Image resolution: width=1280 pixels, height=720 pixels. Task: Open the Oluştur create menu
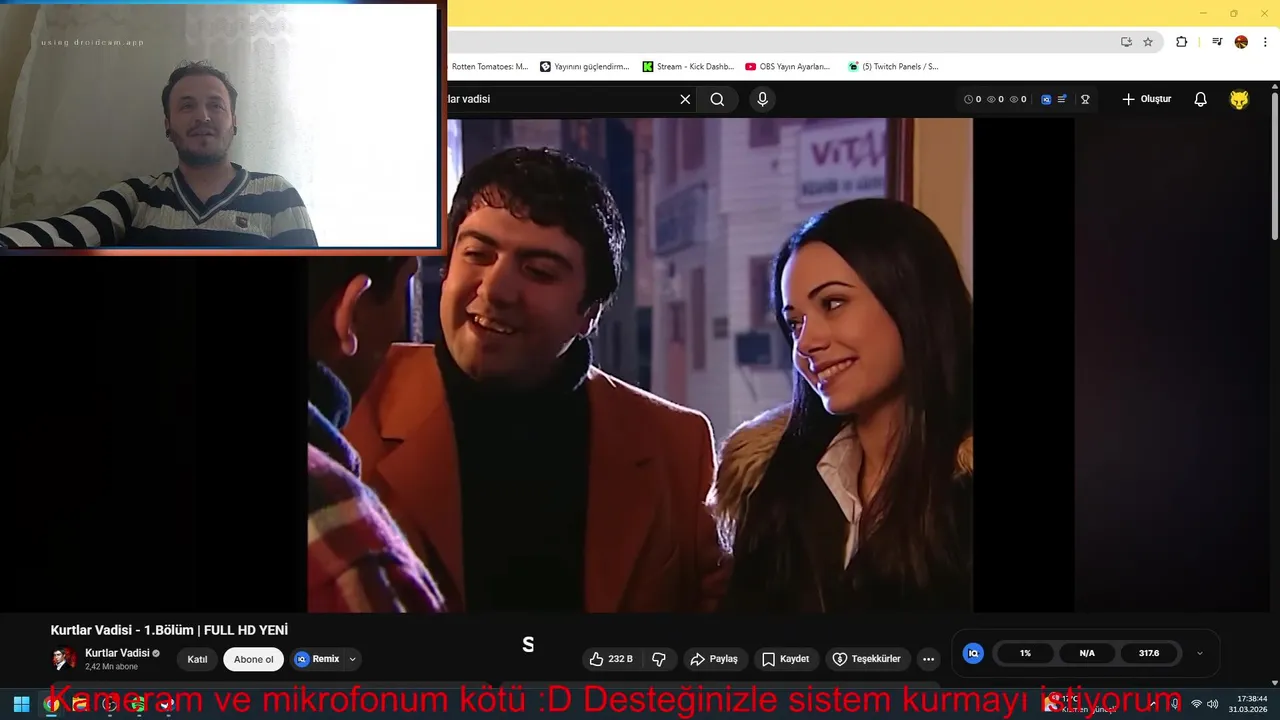coord(1146,99)
